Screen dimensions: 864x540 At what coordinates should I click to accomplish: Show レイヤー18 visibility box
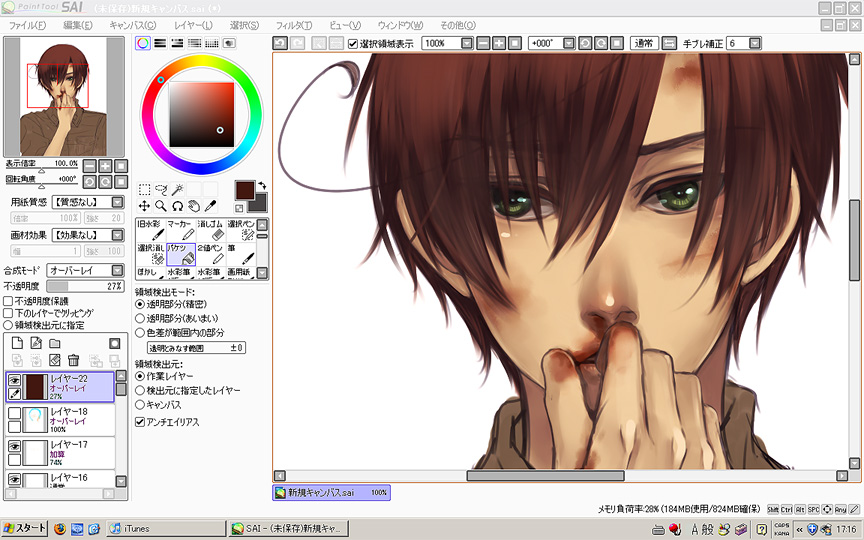[x=14, y=413]
